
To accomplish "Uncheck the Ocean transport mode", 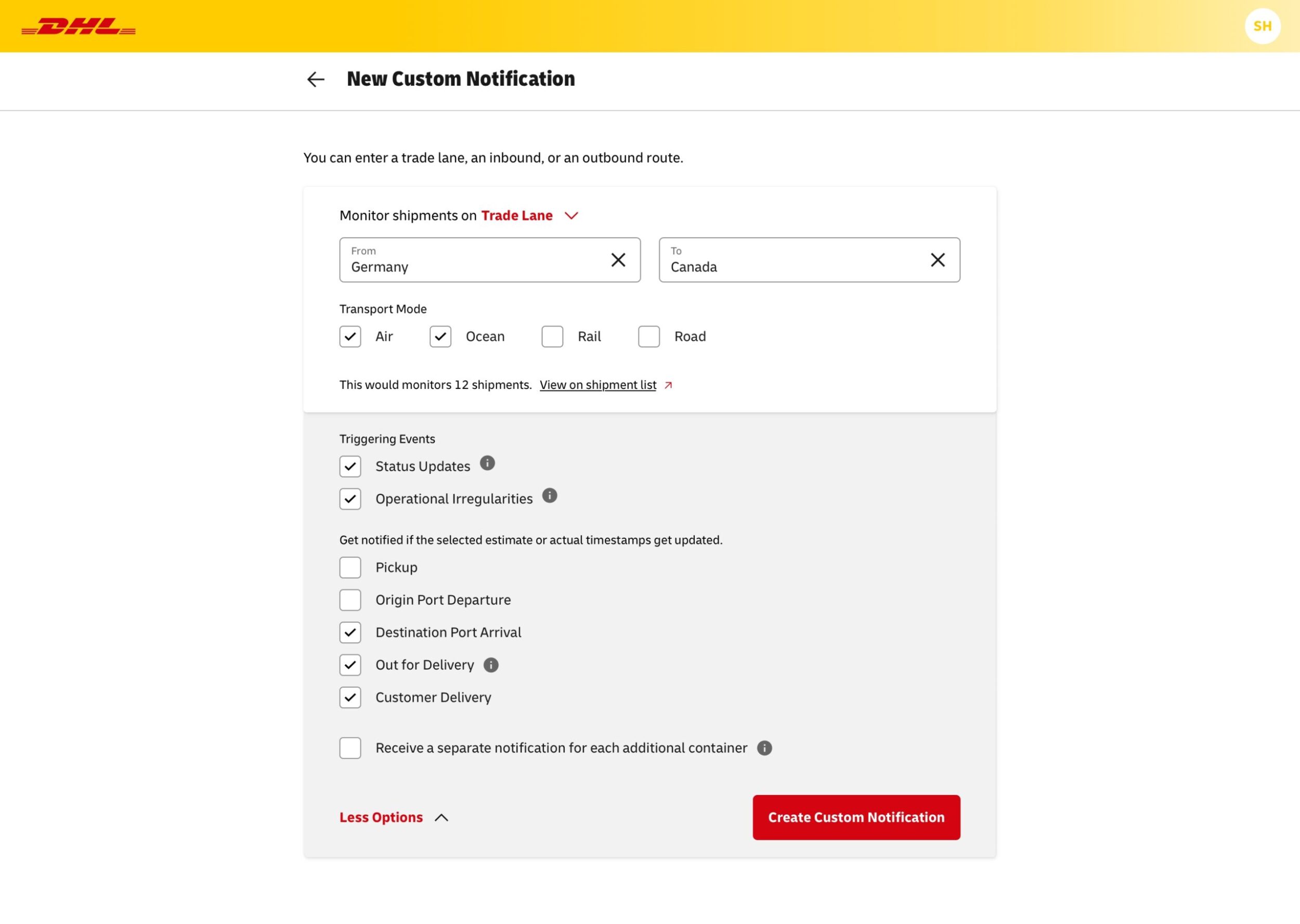I will 440,336.
